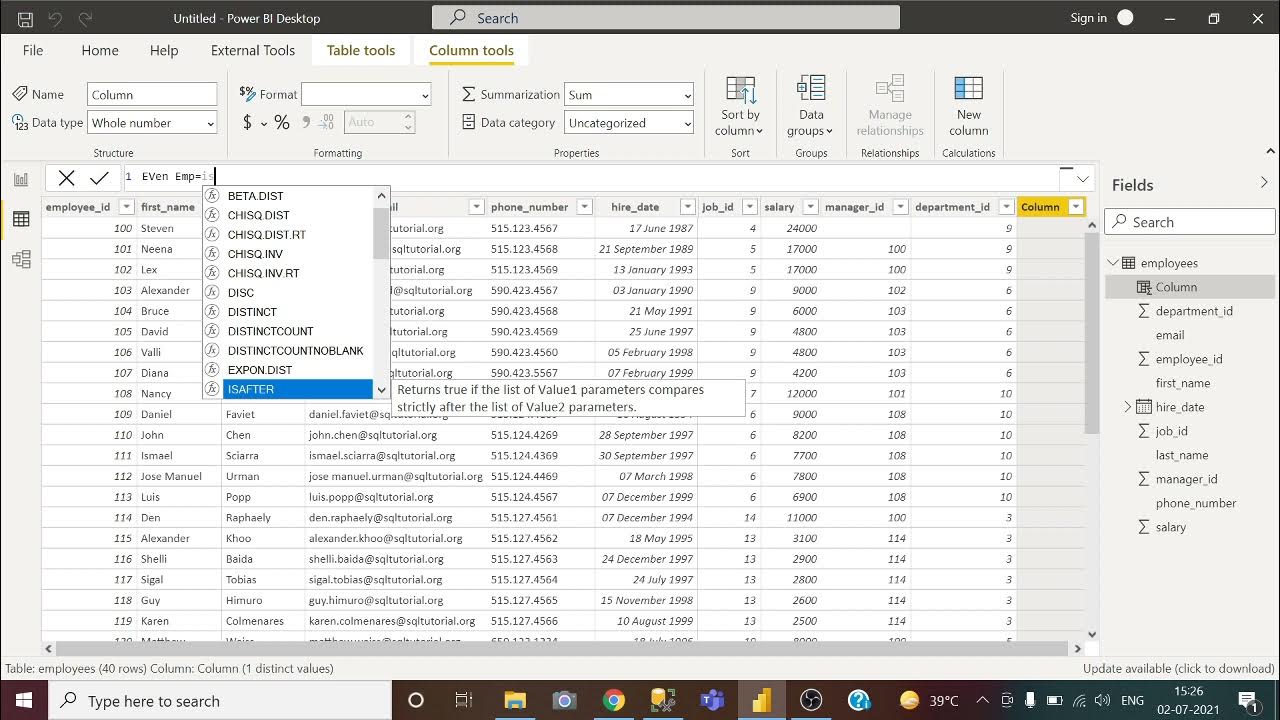Open Google Chrome from taskbar
The image size is (1280, 720).
(x=613, y=700)
